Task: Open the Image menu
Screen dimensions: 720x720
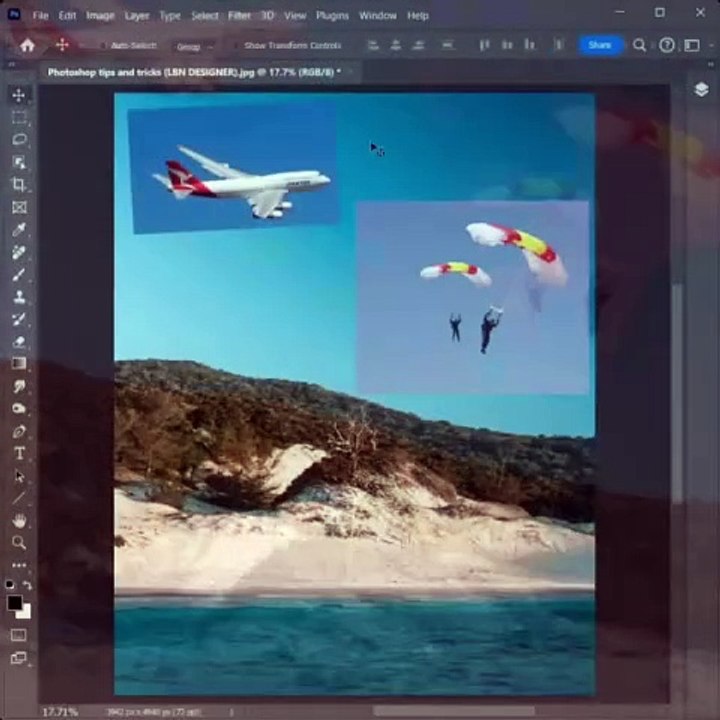Action: tap(100, 16)
